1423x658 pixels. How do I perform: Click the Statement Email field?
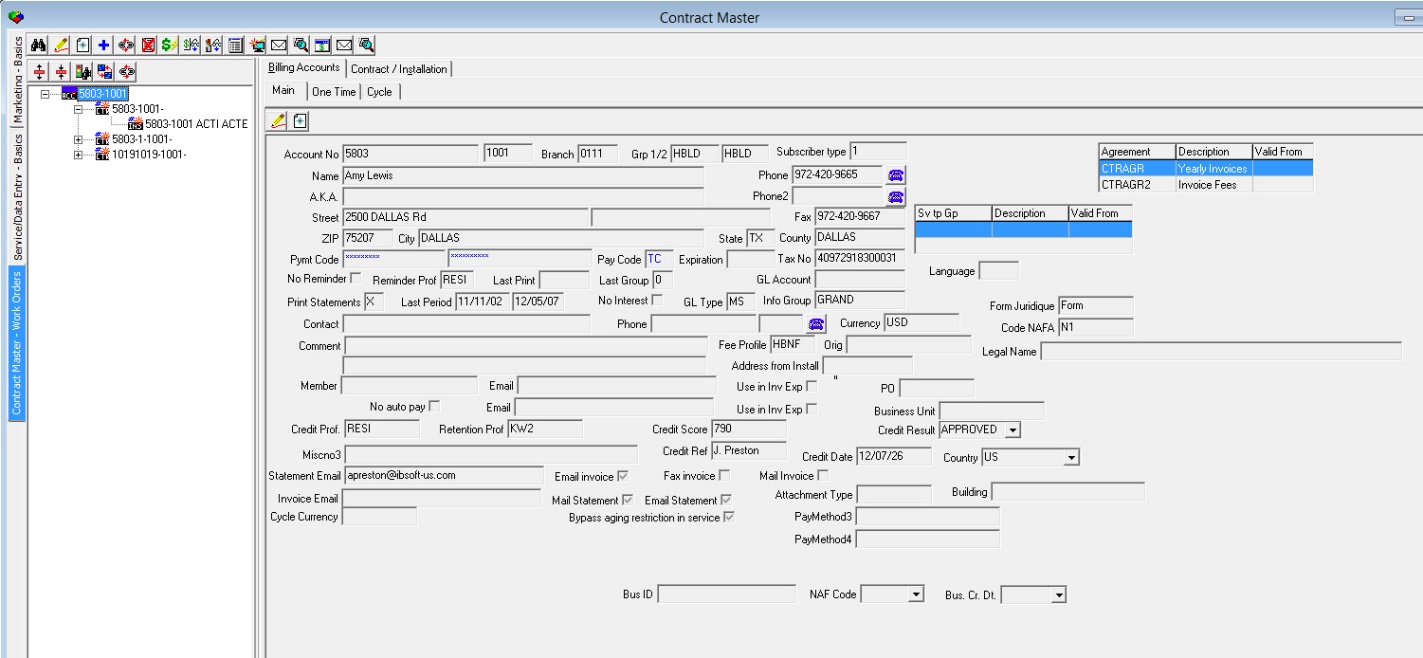[442, 475]
